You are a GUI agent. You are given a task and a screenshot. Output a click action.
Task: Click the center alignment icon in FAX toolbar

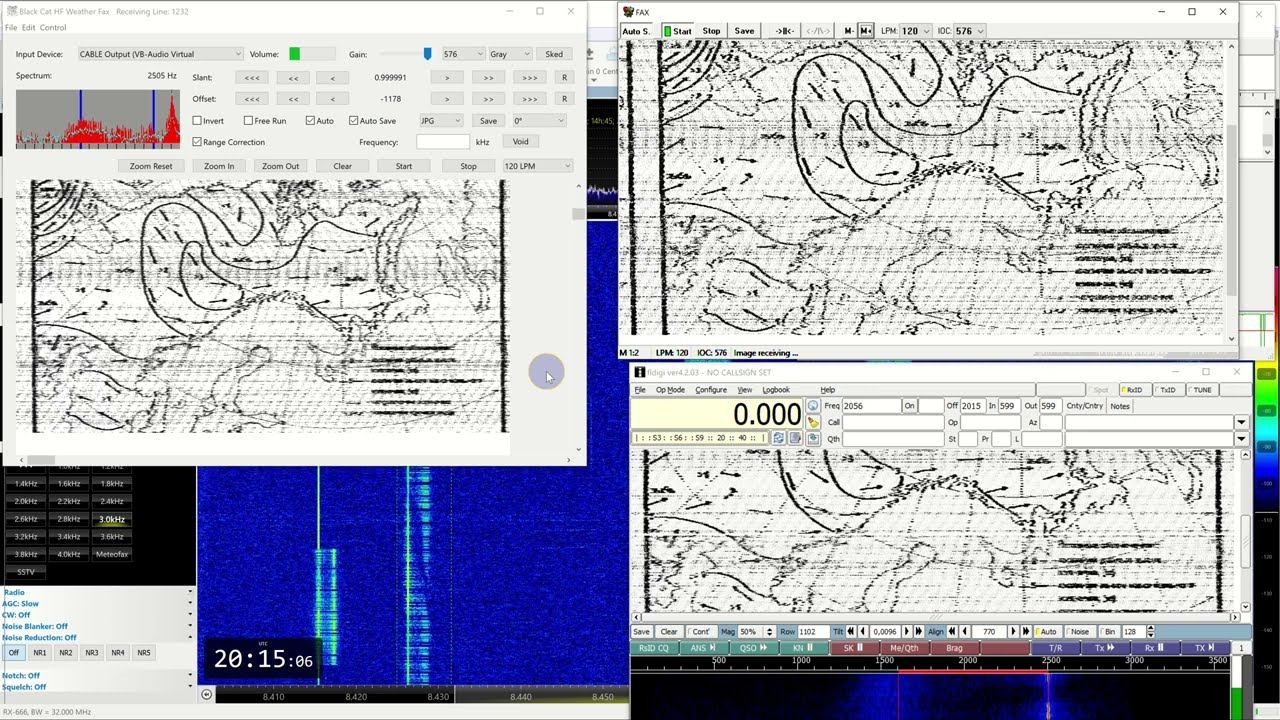(784, 31)
